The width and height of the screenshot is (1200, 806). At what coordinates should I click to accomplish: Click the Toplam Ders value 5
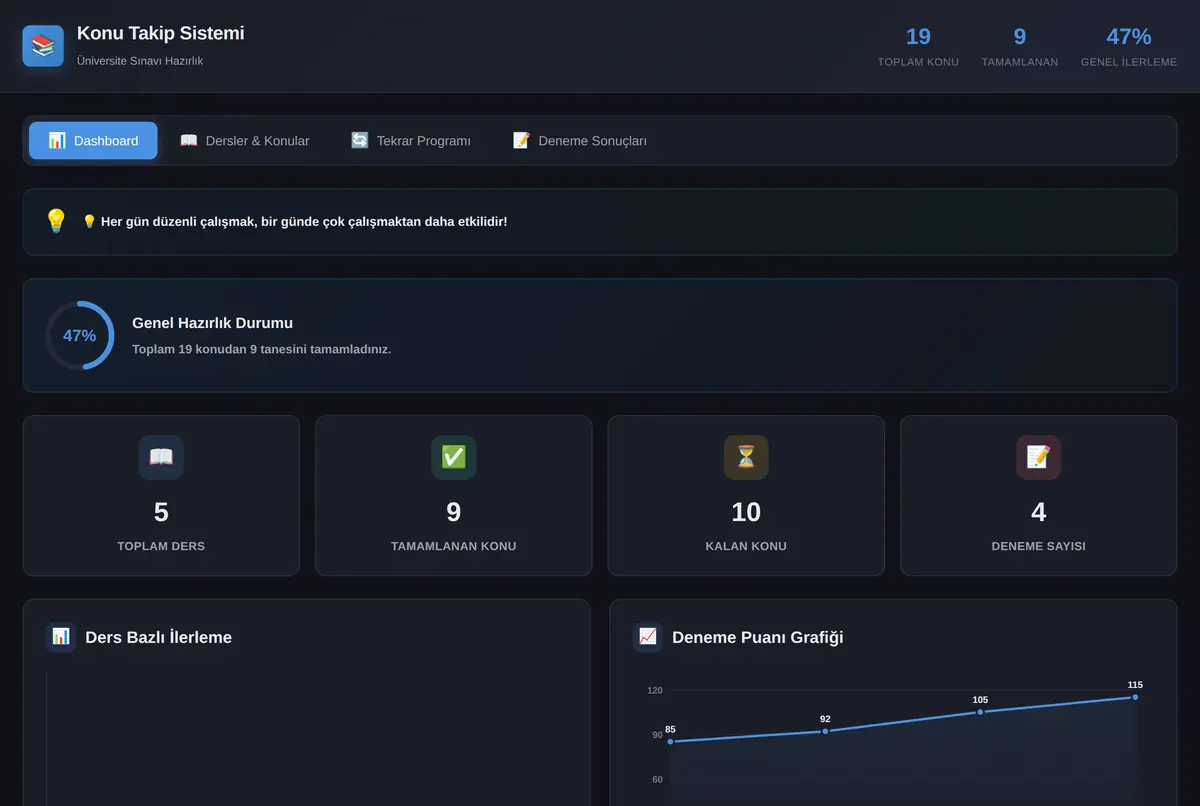coord(161,512)
